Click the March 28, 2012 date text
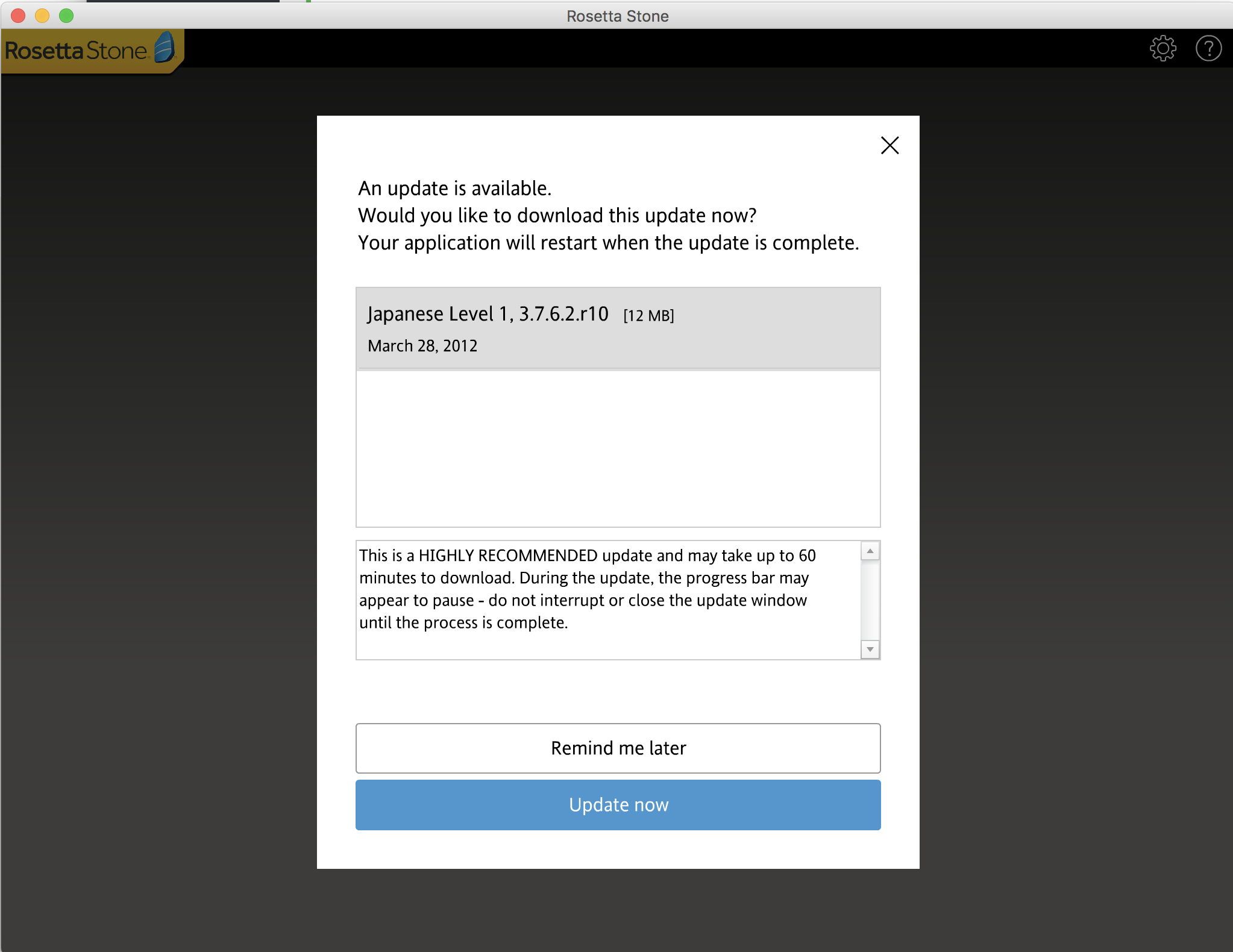1233x952 pixels. coord(422,346)
